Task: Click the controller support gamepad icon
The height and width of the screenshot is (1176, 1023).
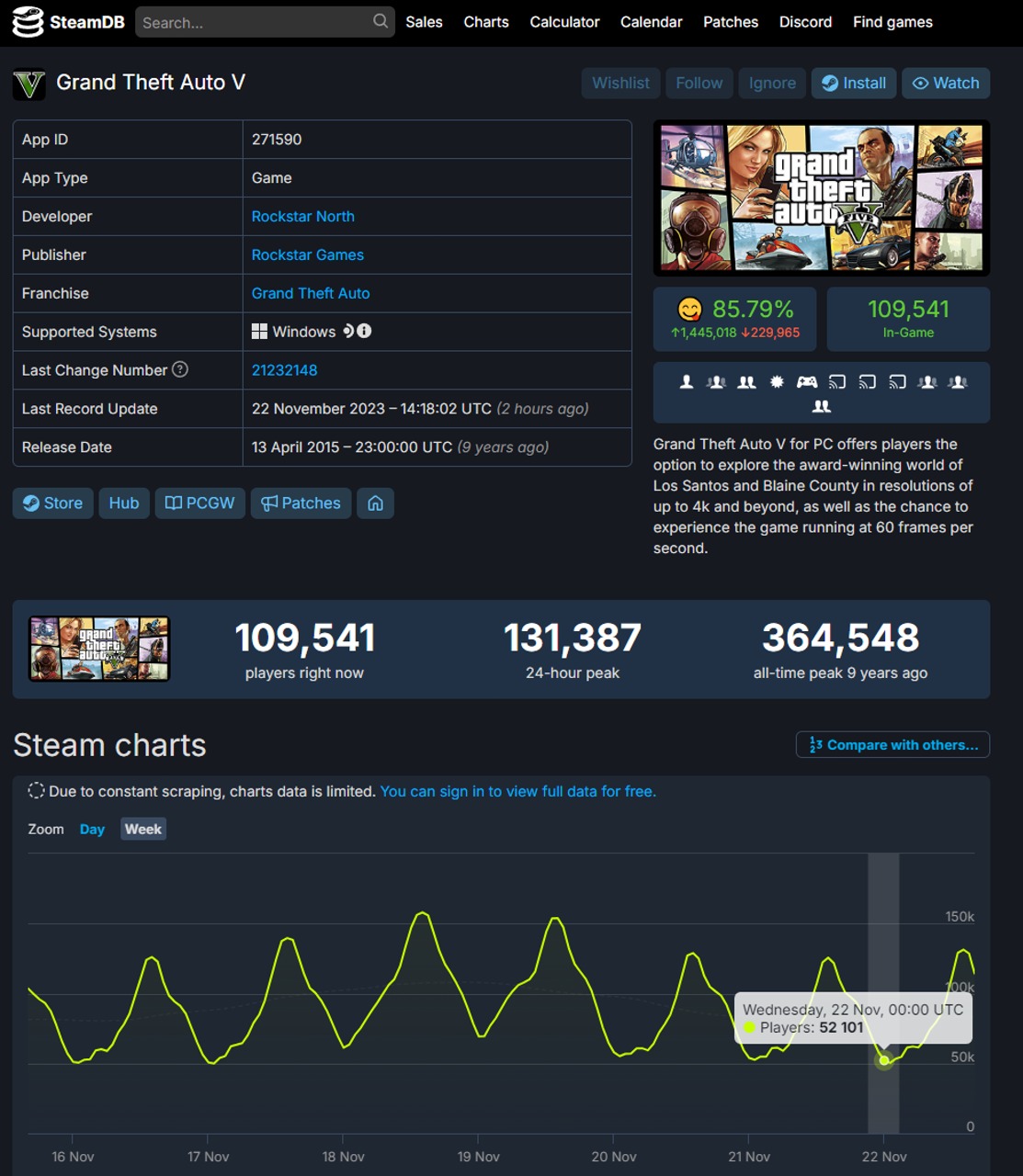Action: tap(807, 382)
